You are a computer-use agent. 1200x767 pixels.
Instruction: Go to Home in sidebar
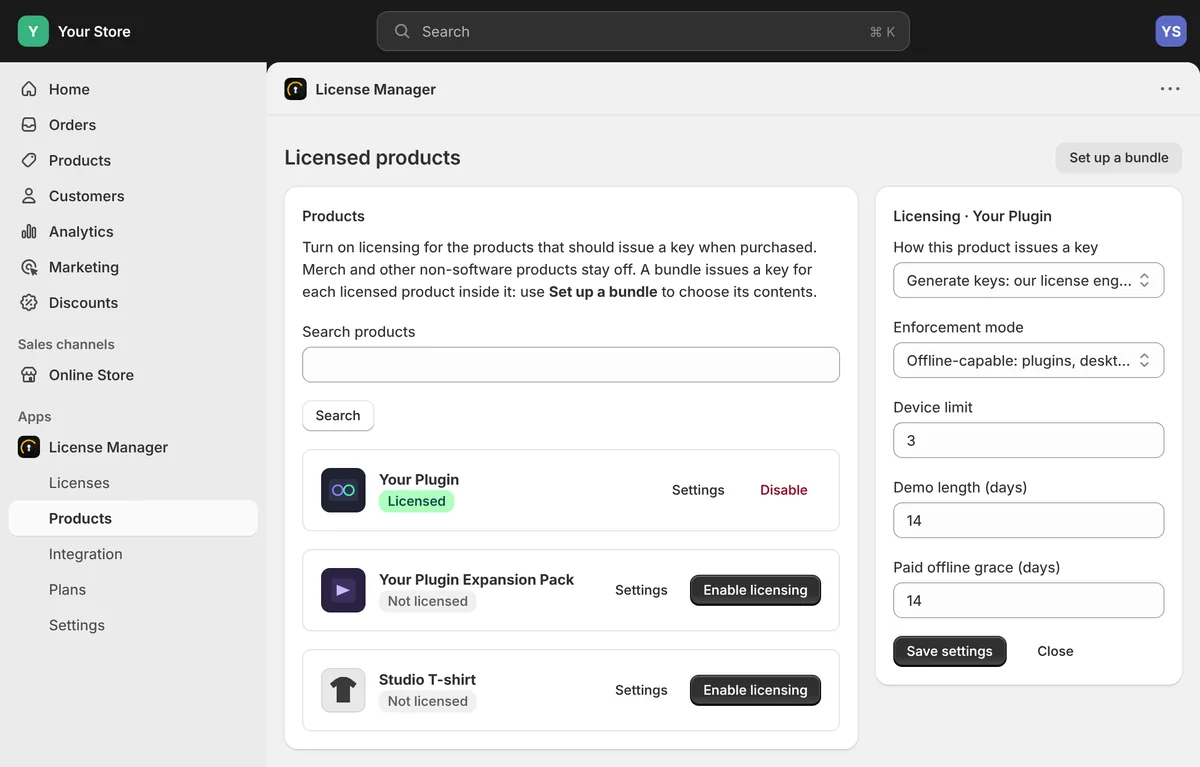coord(133,89)
